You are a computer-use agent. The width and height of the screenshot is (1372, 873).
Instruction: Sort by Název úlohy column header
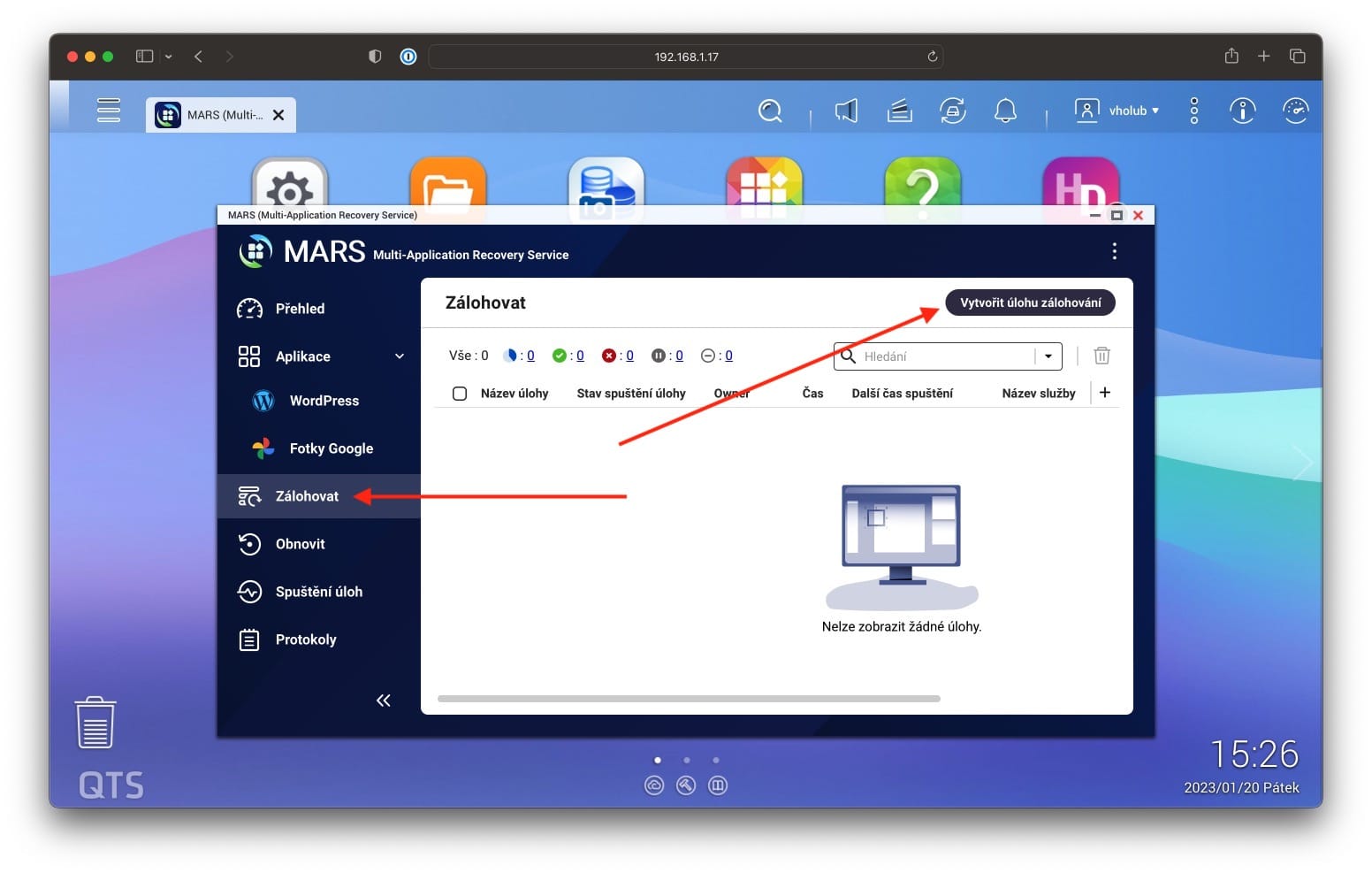pyautogui.click(x=514, y=394)
